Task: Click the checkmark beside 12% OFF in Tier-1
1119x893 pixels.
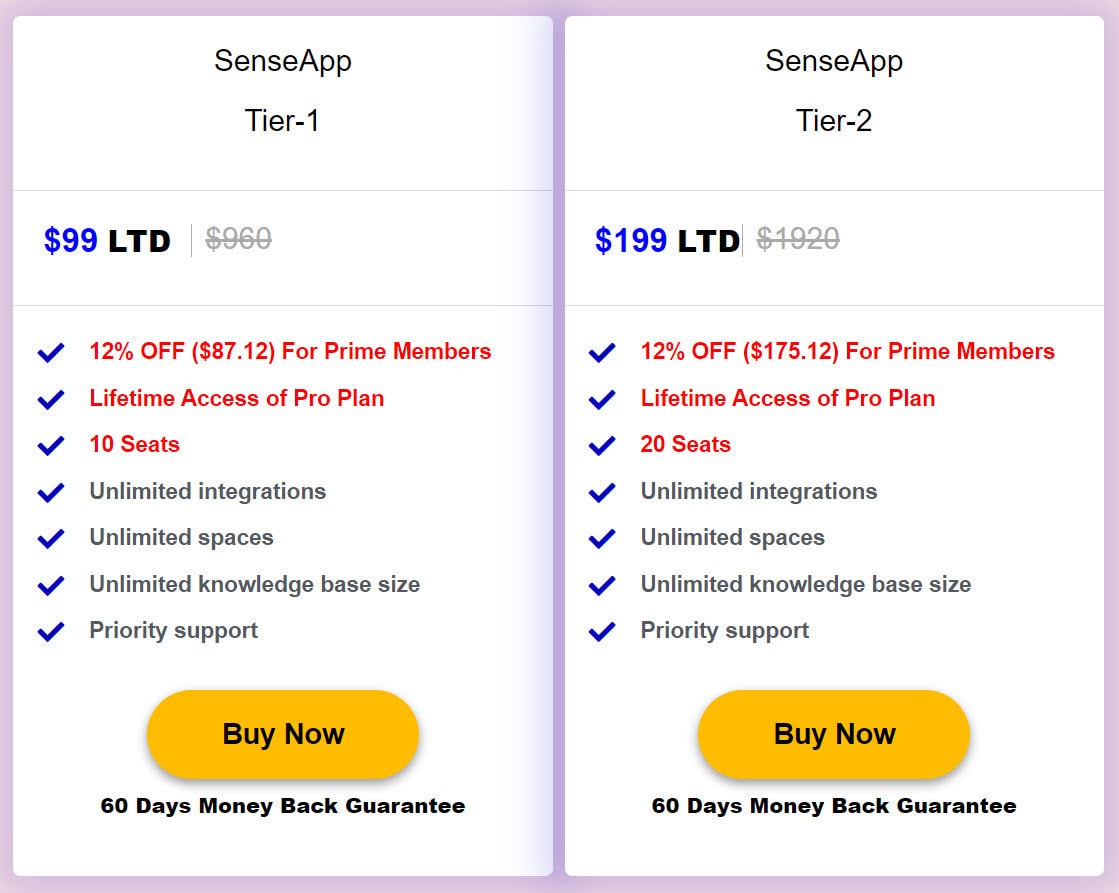Action: coord(50,352)
